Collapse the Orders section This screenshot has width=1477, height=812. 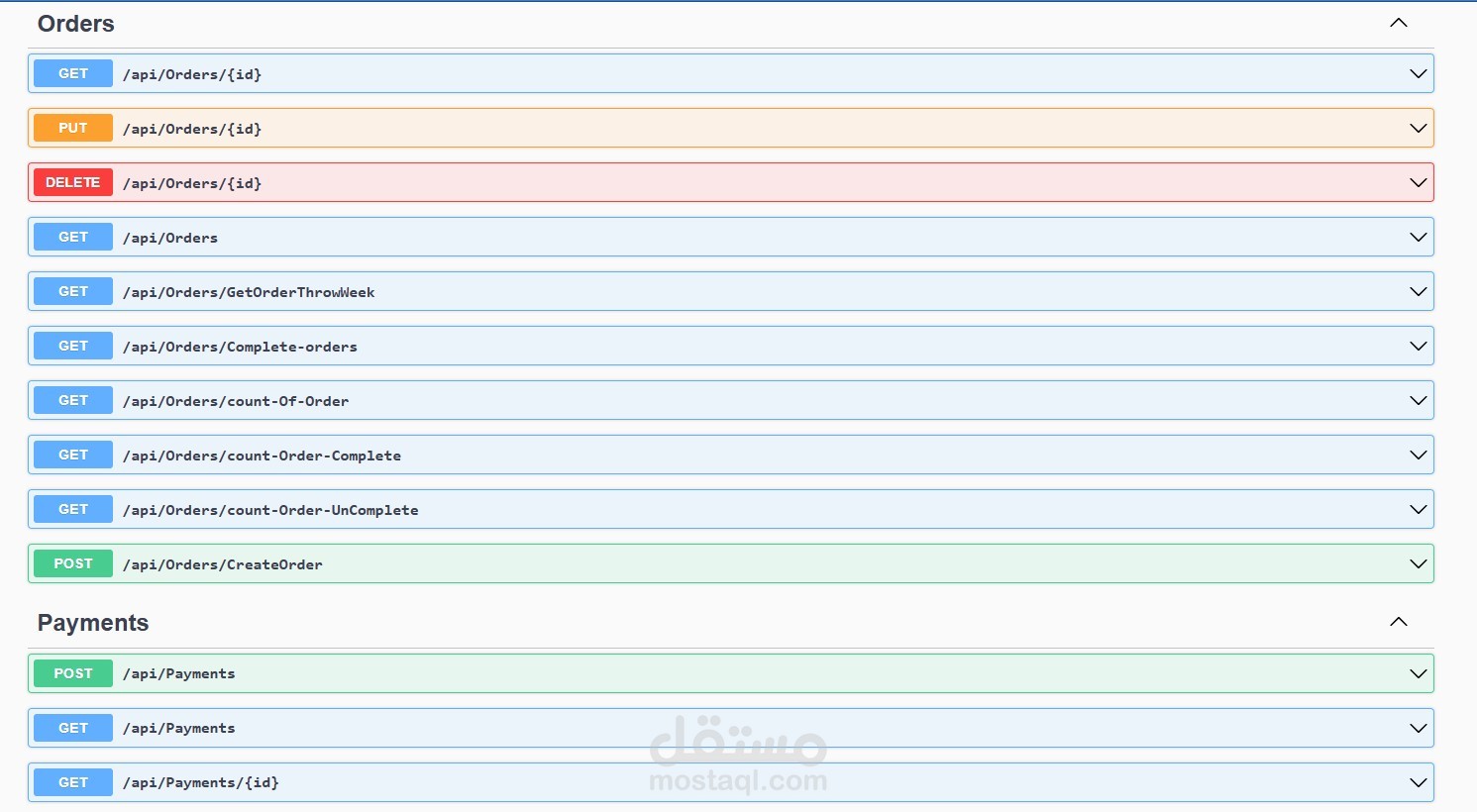click(1398, 22)
